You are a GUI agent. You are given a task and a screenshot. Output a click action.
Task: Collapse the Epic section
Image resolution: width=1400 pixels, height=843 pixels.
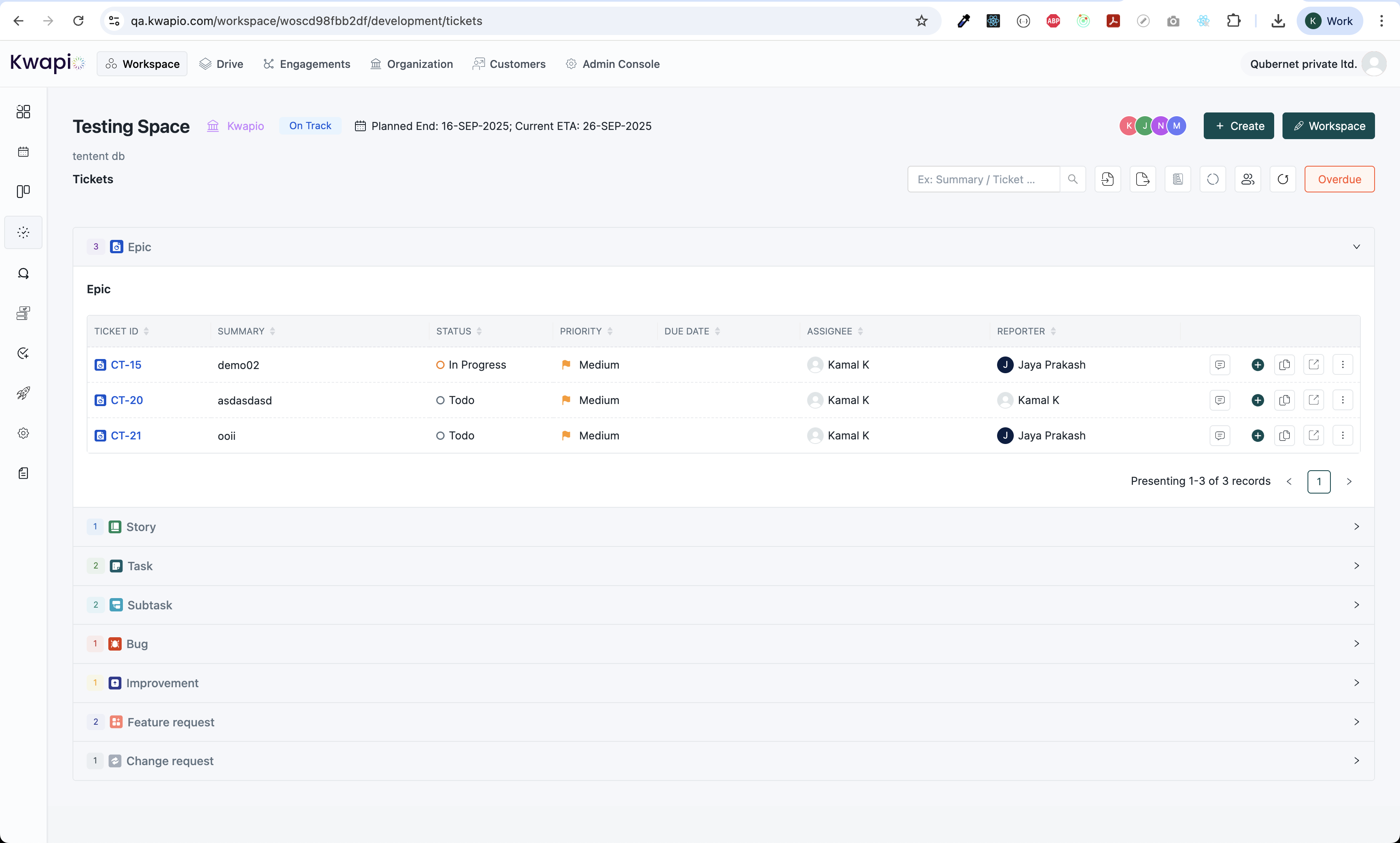(1356, 247)
